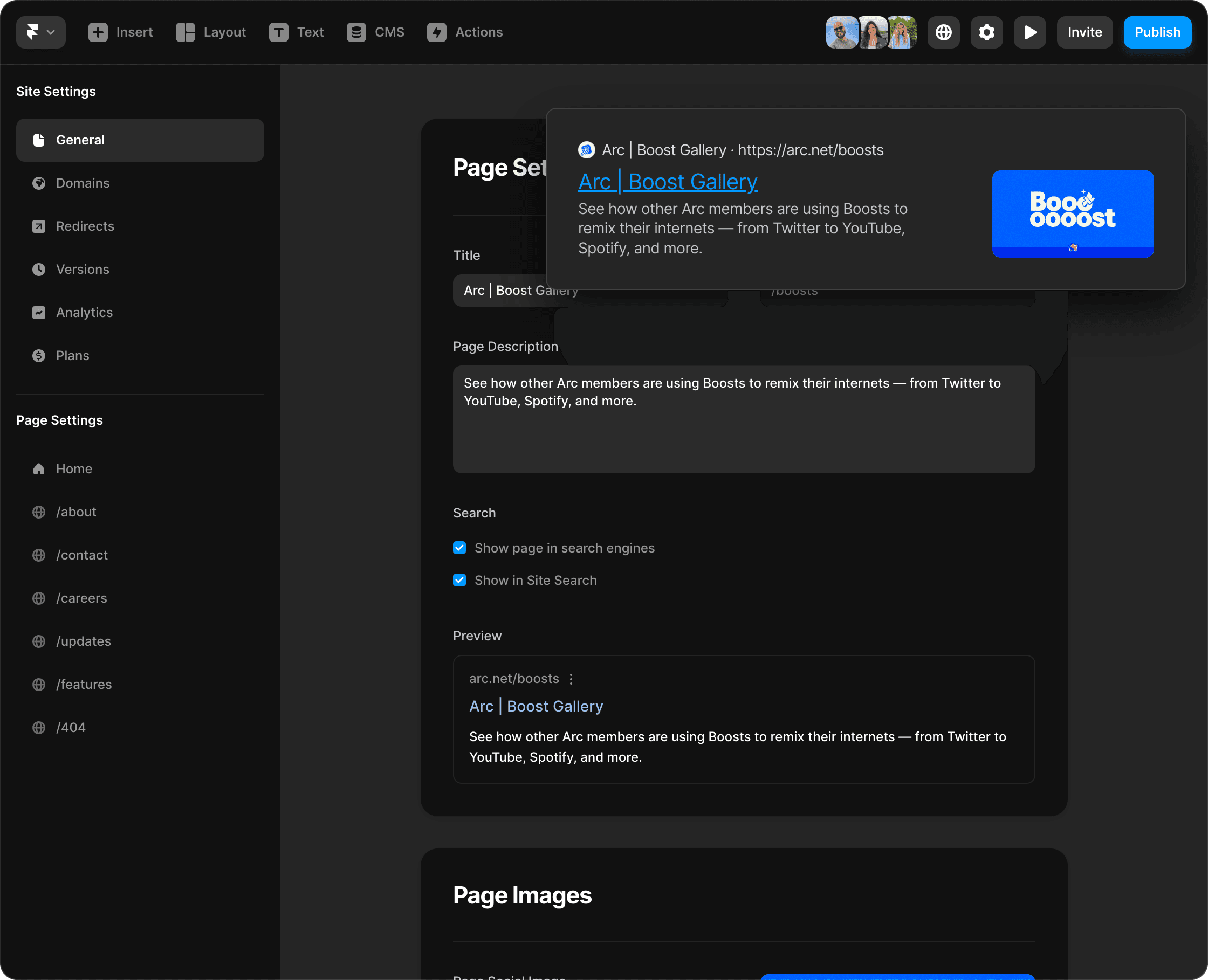The height and width of the screenshot is (980, 1208).
Task: Open the CMS database icon
Action: [x=356, y=32]
